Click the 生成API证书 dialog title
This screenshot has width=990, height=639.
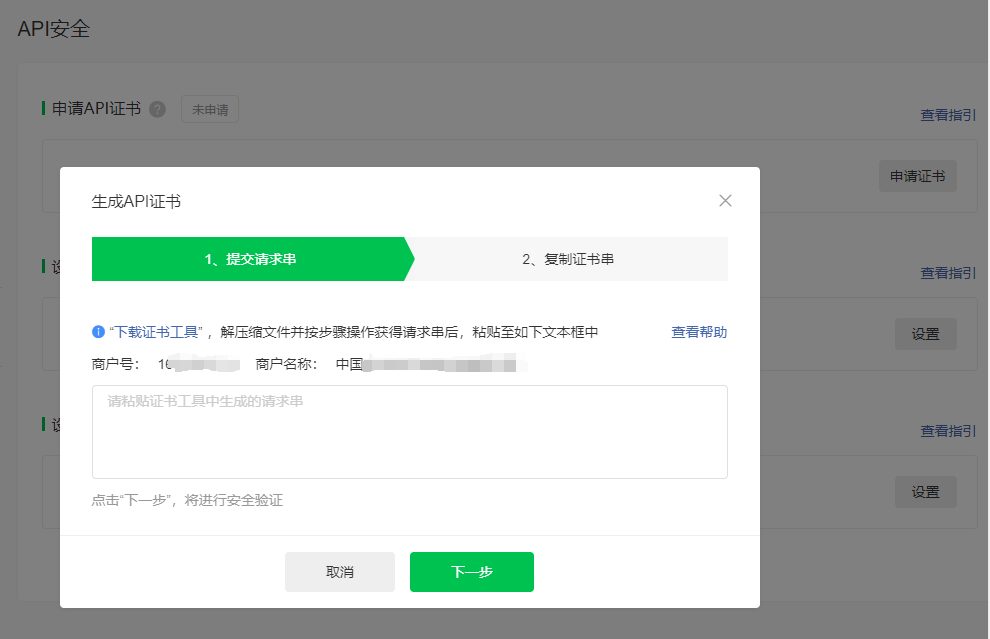(136, 201)
